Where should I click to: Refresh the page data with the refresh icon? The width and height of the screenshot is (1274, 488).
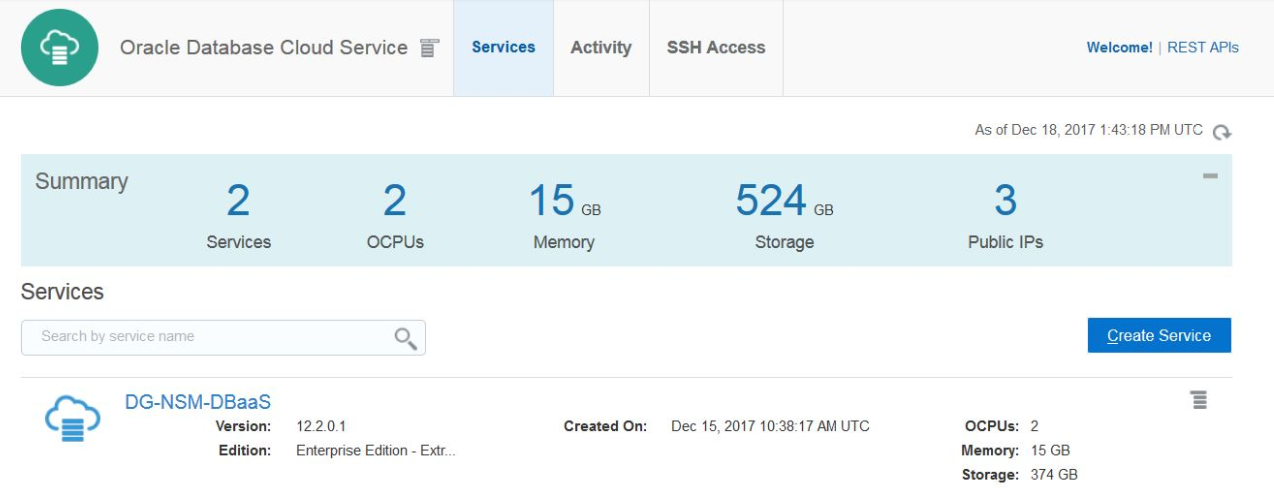pyautogui.click(x=1221, y=132)
